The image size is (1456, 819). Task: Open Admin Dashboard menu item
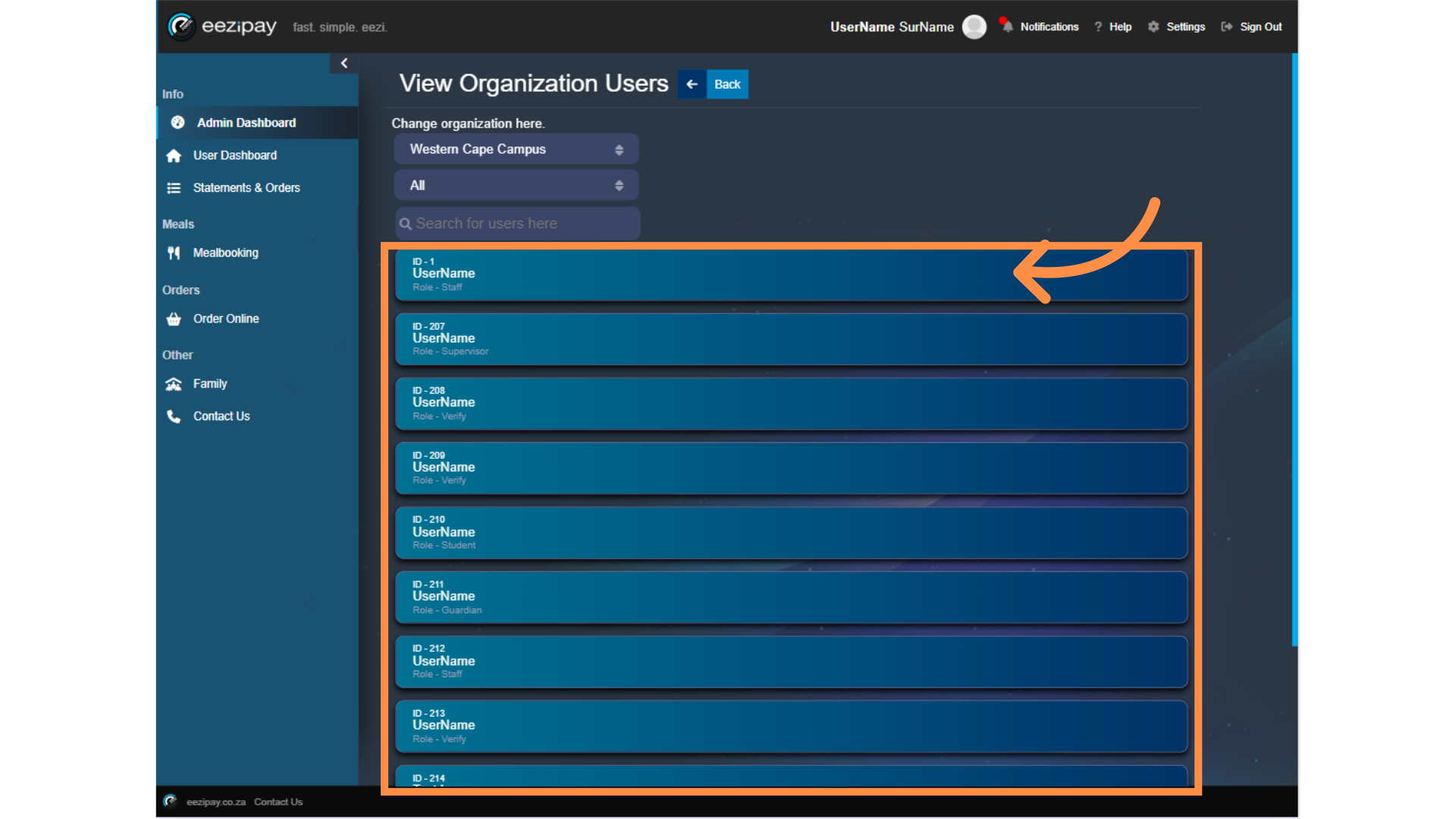[258, 123]
